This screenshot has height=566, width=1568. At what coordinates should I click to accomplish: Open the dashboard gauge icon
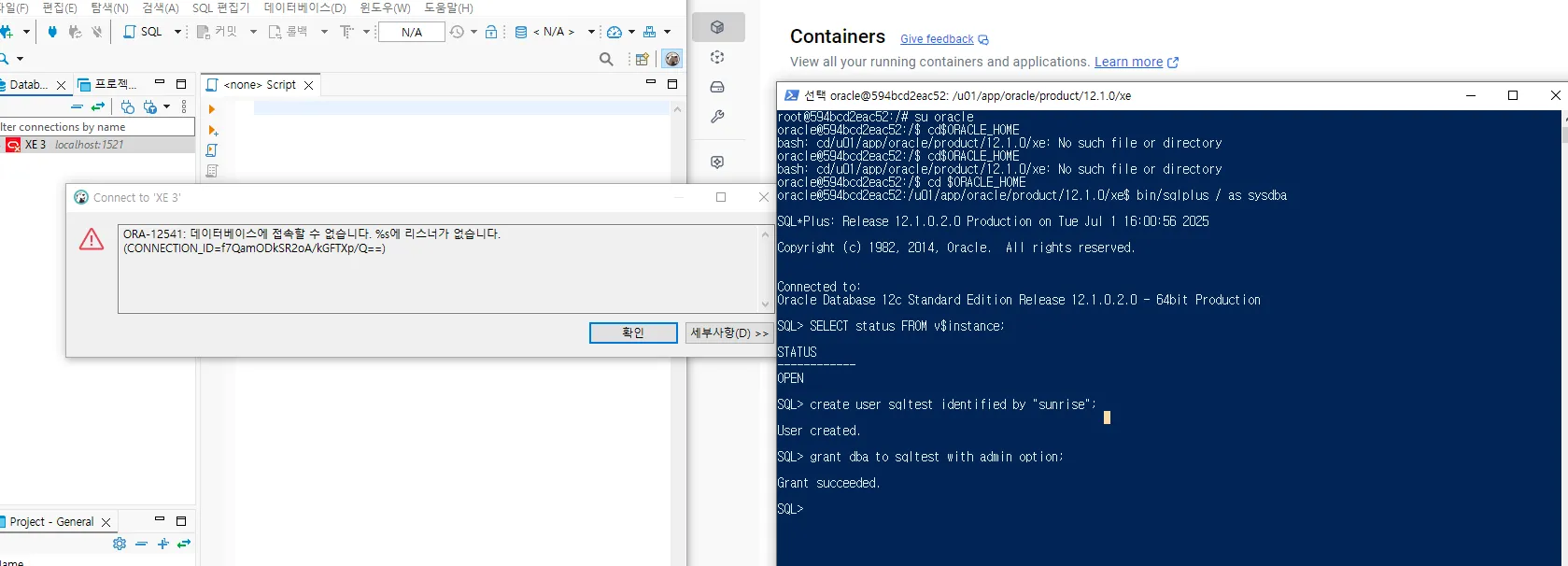(x=614, y=32)
